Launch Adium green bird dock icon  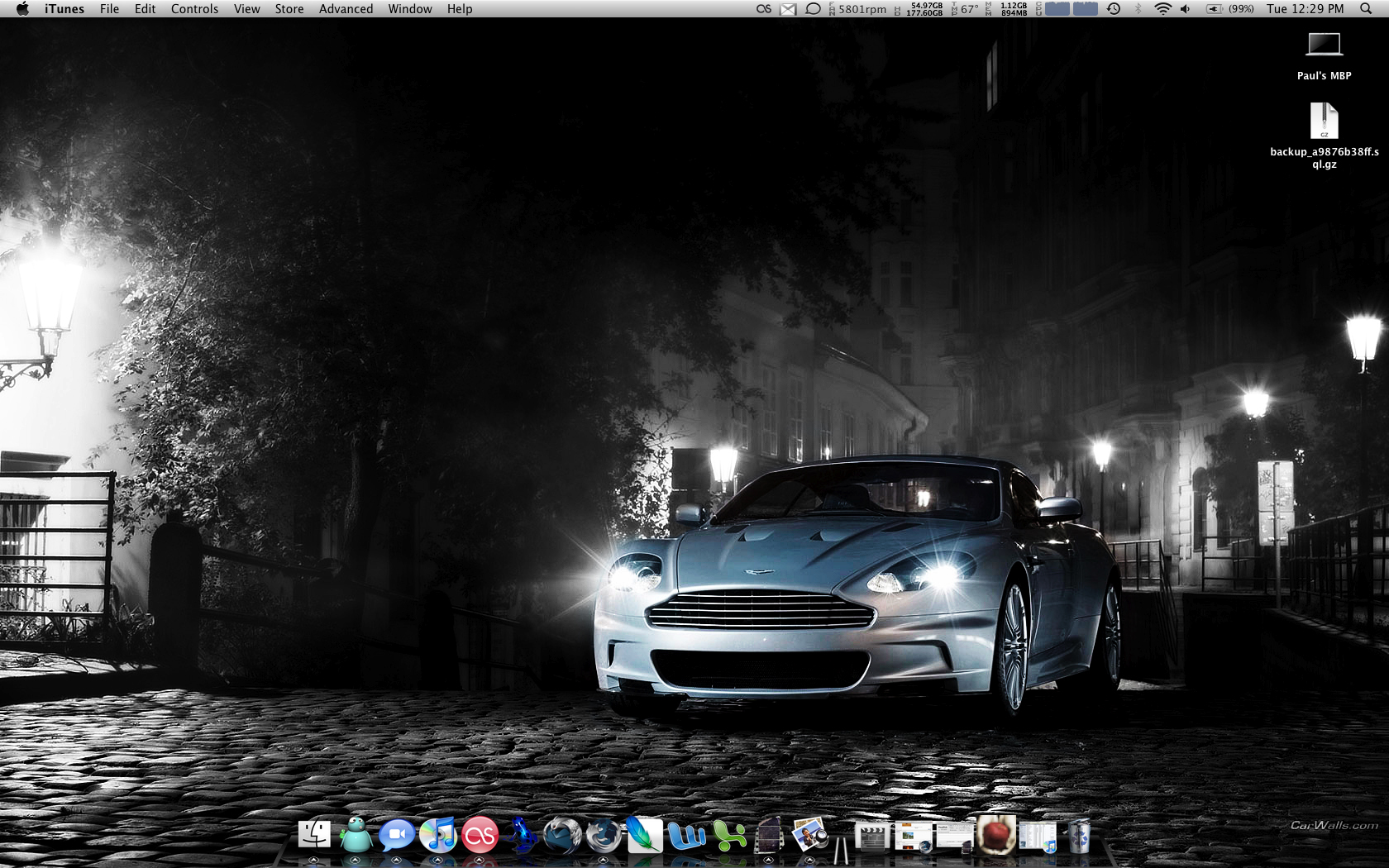click(x=356, y=835)
